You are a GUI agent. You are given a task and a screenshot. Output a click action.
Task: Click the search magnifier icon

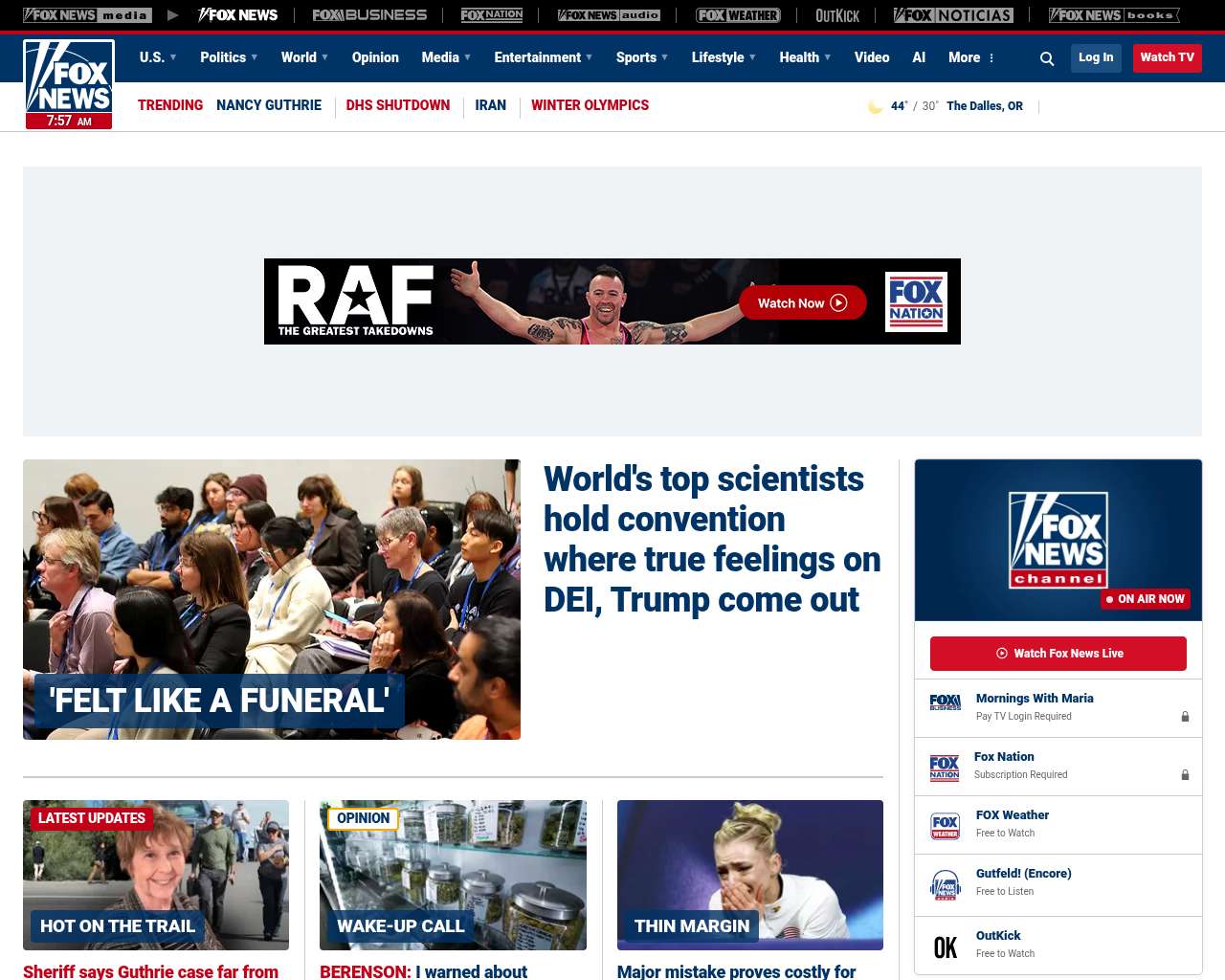coord(1047,58)
